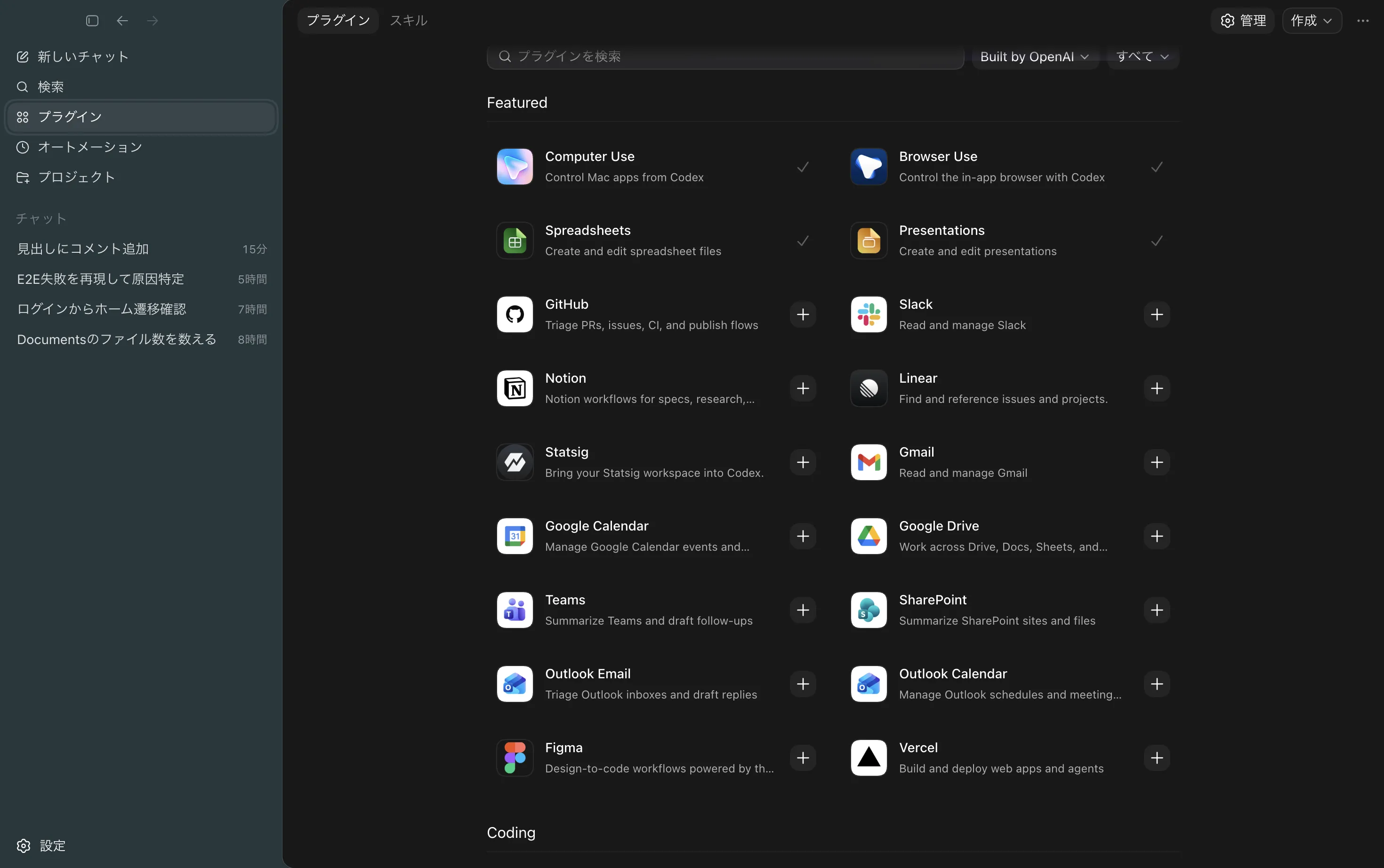Focus the プラグインを検索 search field
Screen dimensions: 1384x868
coord(725,56)
